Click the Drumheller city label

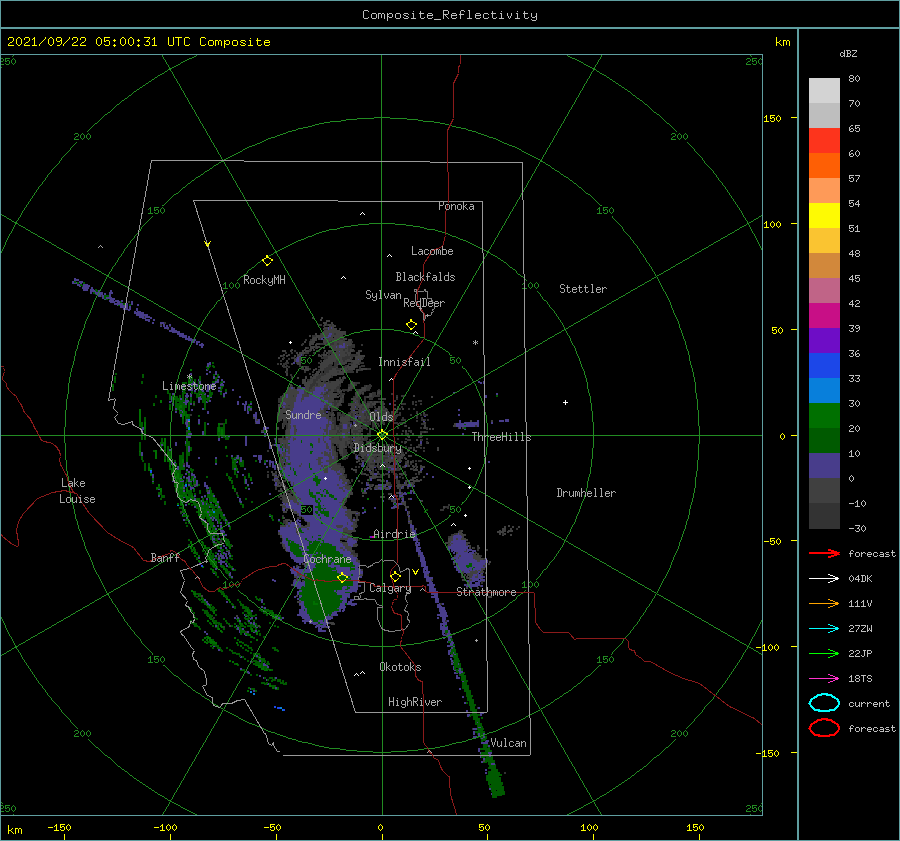pos(585,493)
